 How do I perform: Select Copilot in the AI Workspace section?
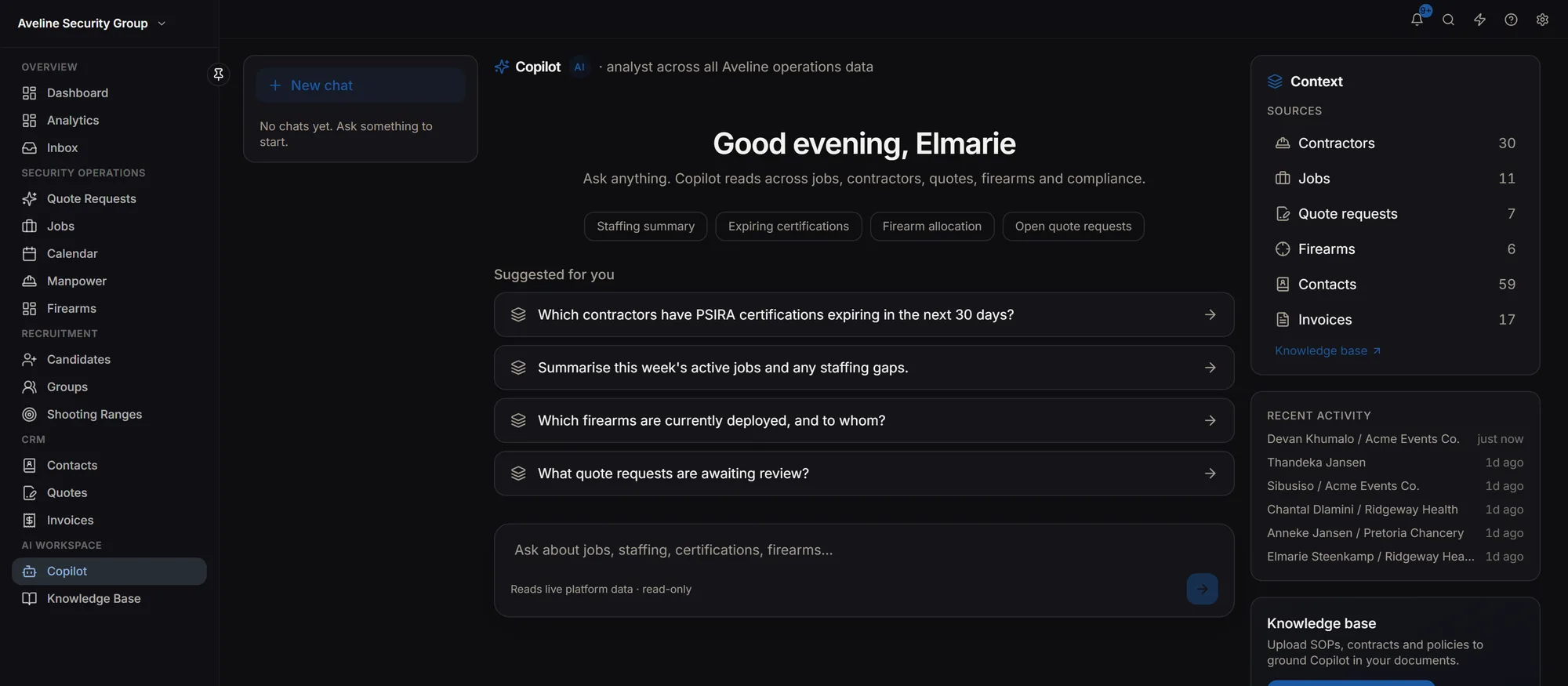(109, 571)
